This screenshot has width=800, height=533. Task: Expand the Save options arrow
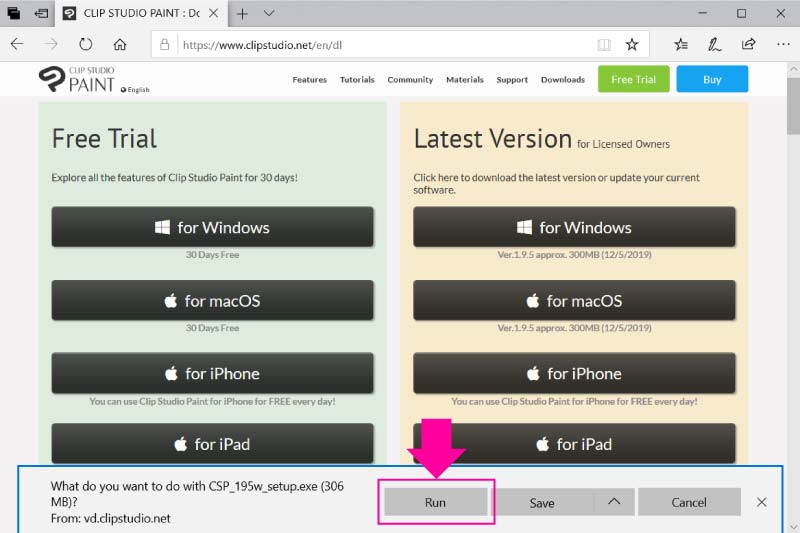coord(614,502)
